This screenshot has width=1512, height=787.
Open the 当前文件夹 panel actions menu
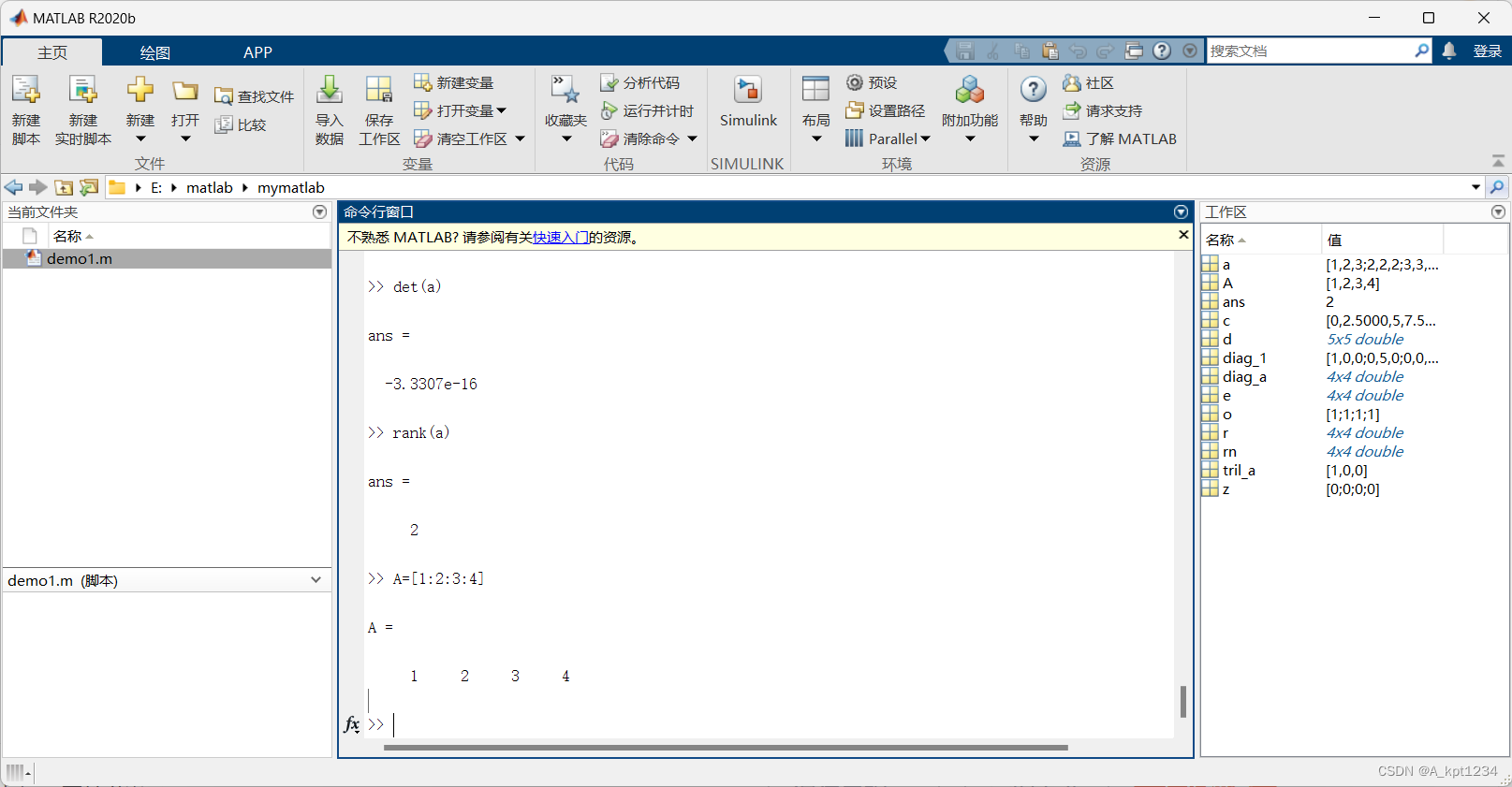tap(320, 212)
